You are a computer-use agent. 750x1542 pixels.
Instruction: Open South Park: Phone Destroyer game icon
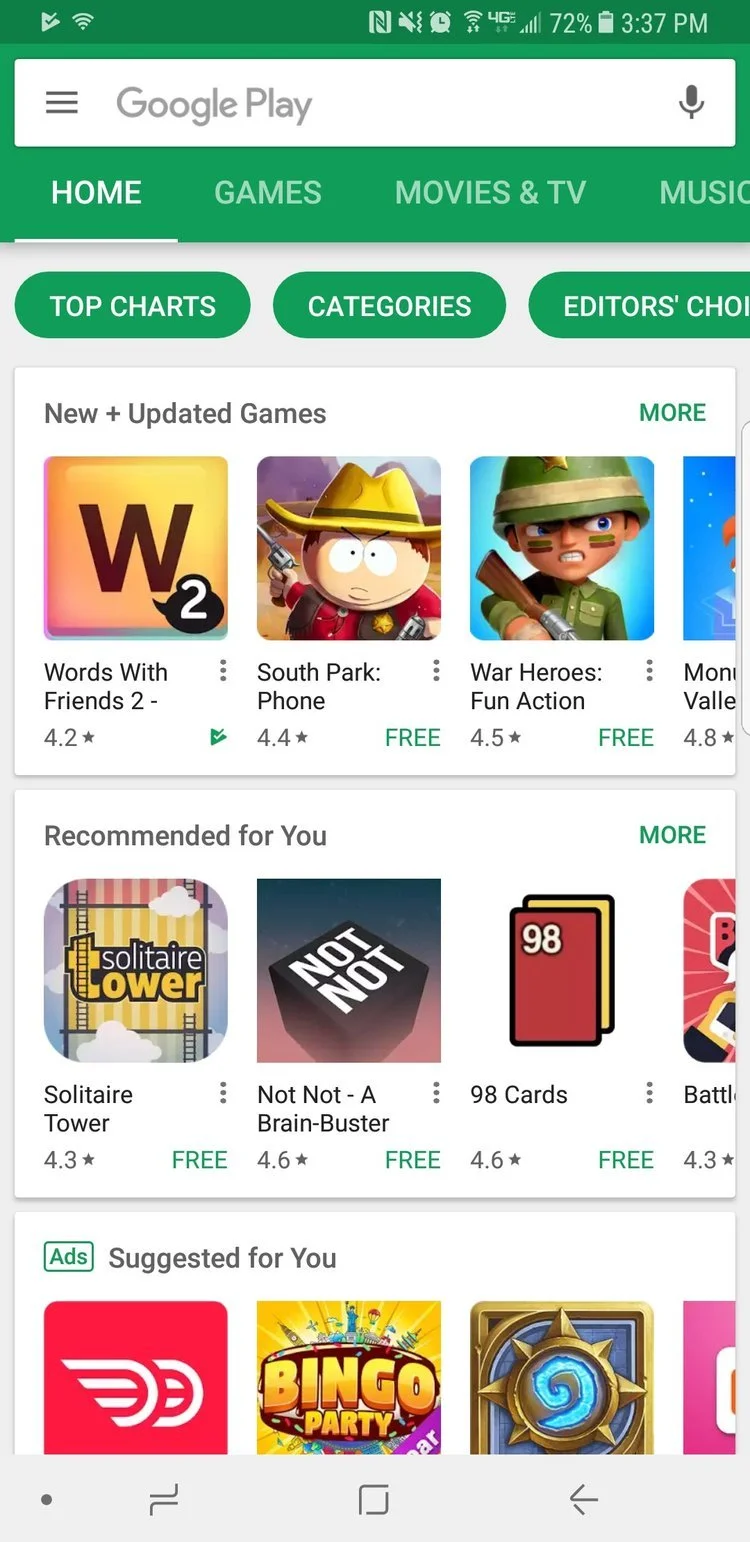[349, 548]
